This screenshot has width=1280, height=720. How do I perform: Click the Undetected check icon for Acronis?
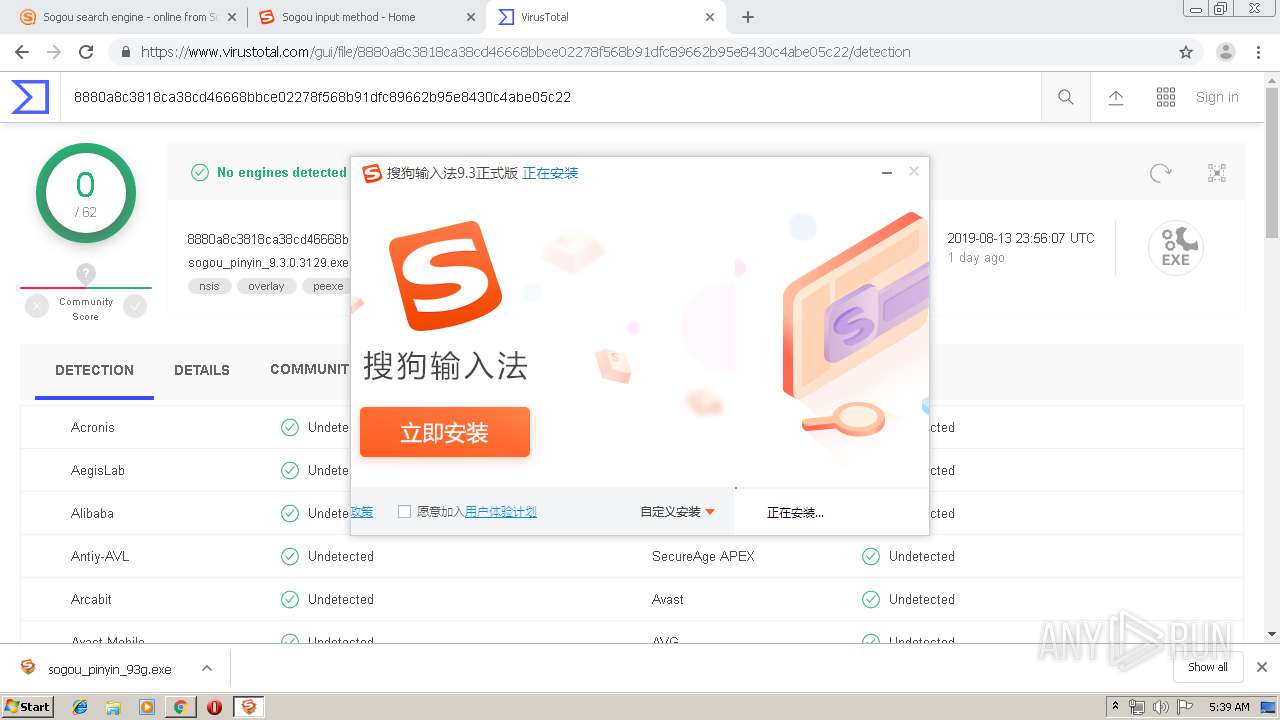(x=290, y=427)
